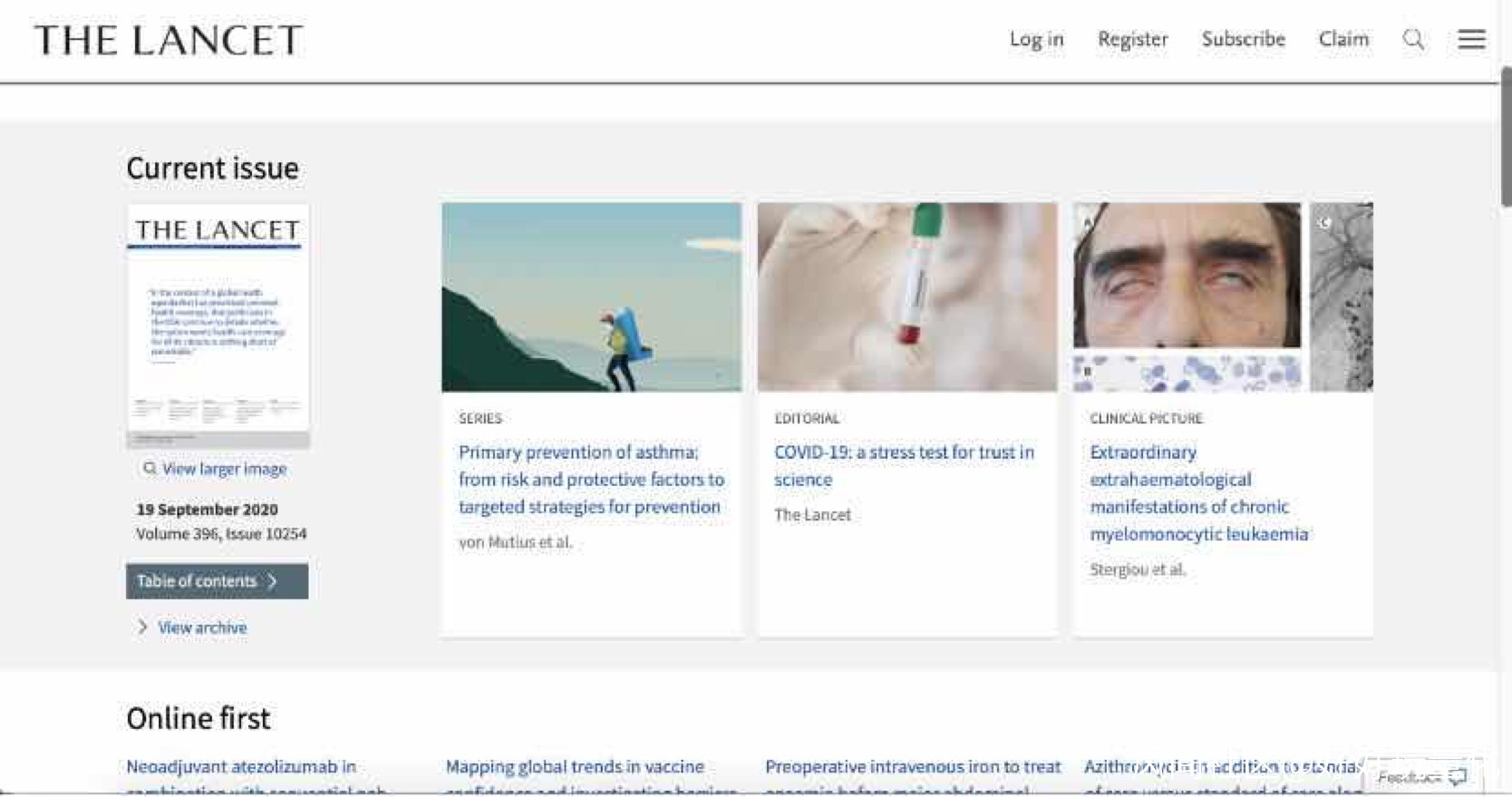Open the Neoadjuvant atezolizumab article link
This screenshot has width=1512, height=797.
click(257, 777)
